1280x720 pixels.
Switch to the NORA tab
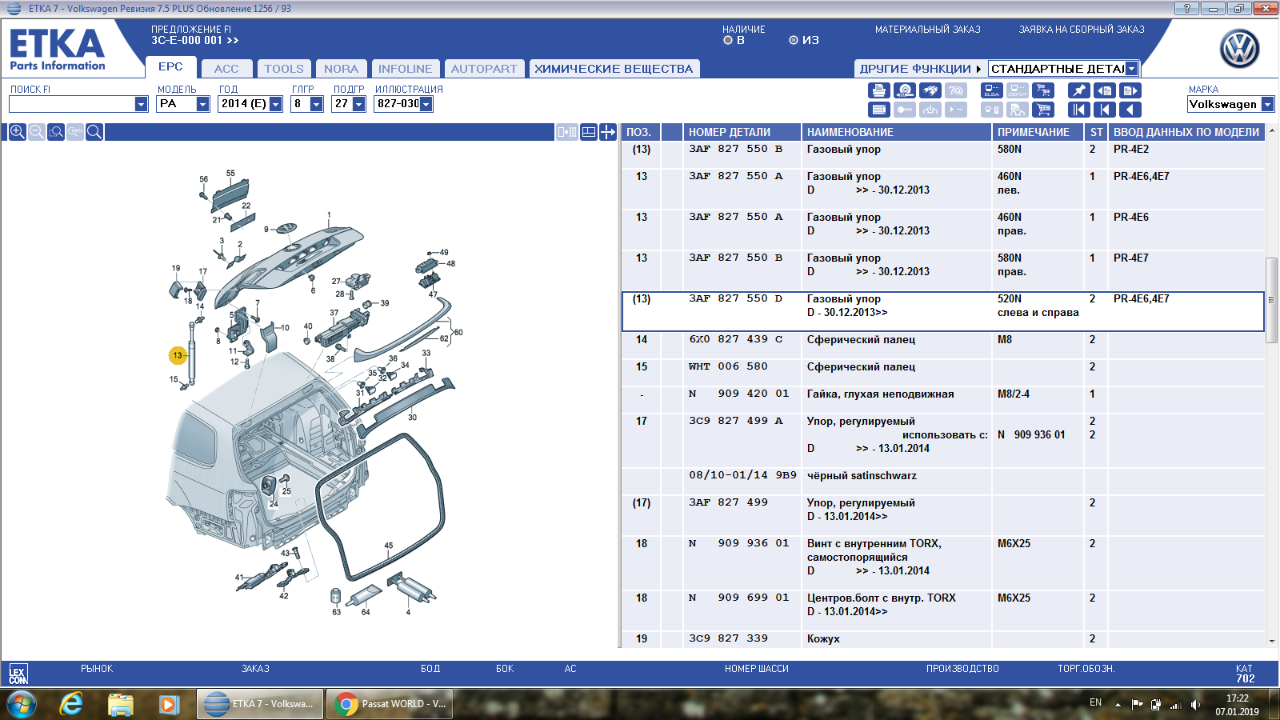(x=341, y=69)
